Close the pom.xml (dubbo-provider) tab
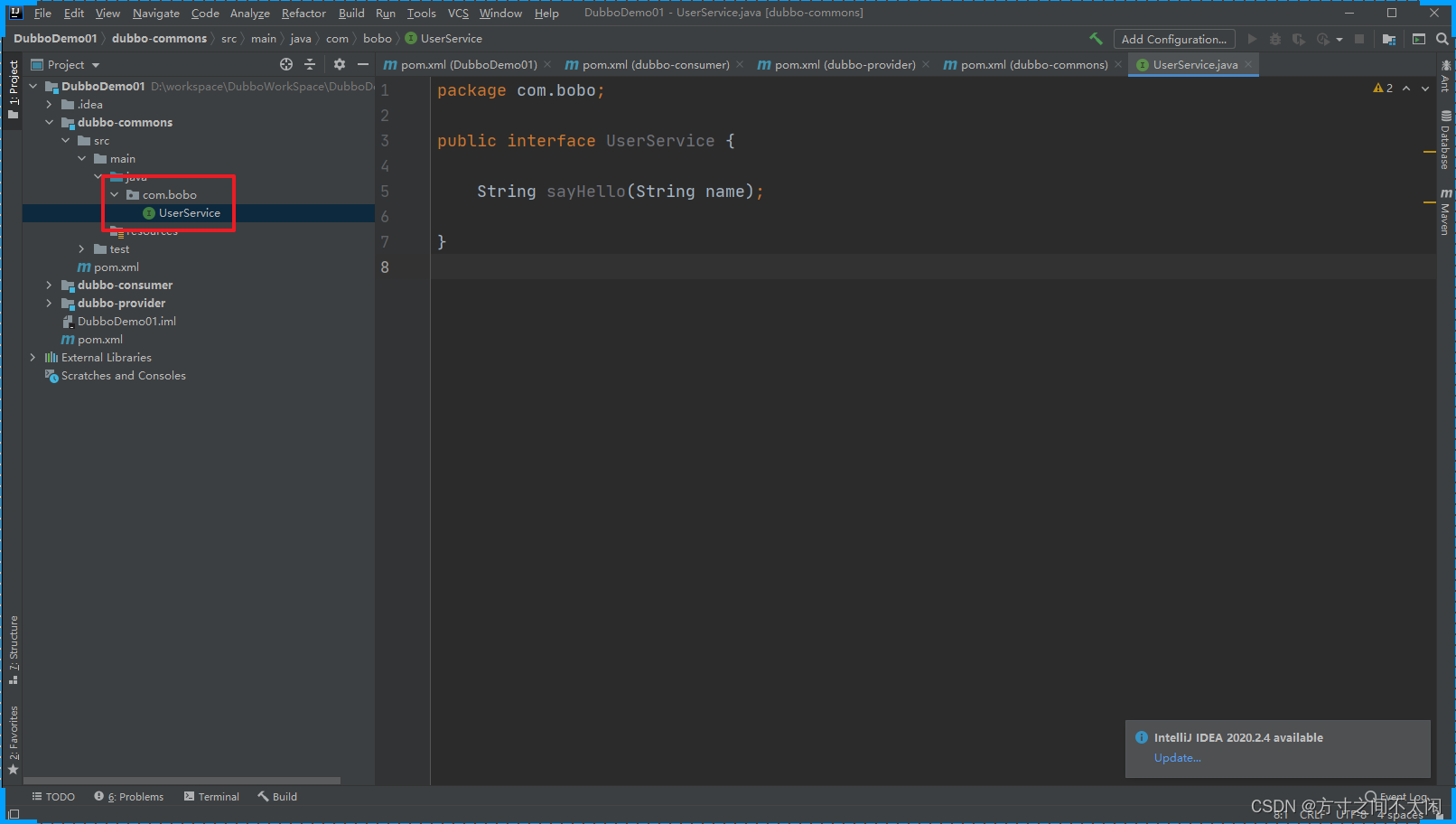Viewport: 1456px width, 824px height. [924, 64]
